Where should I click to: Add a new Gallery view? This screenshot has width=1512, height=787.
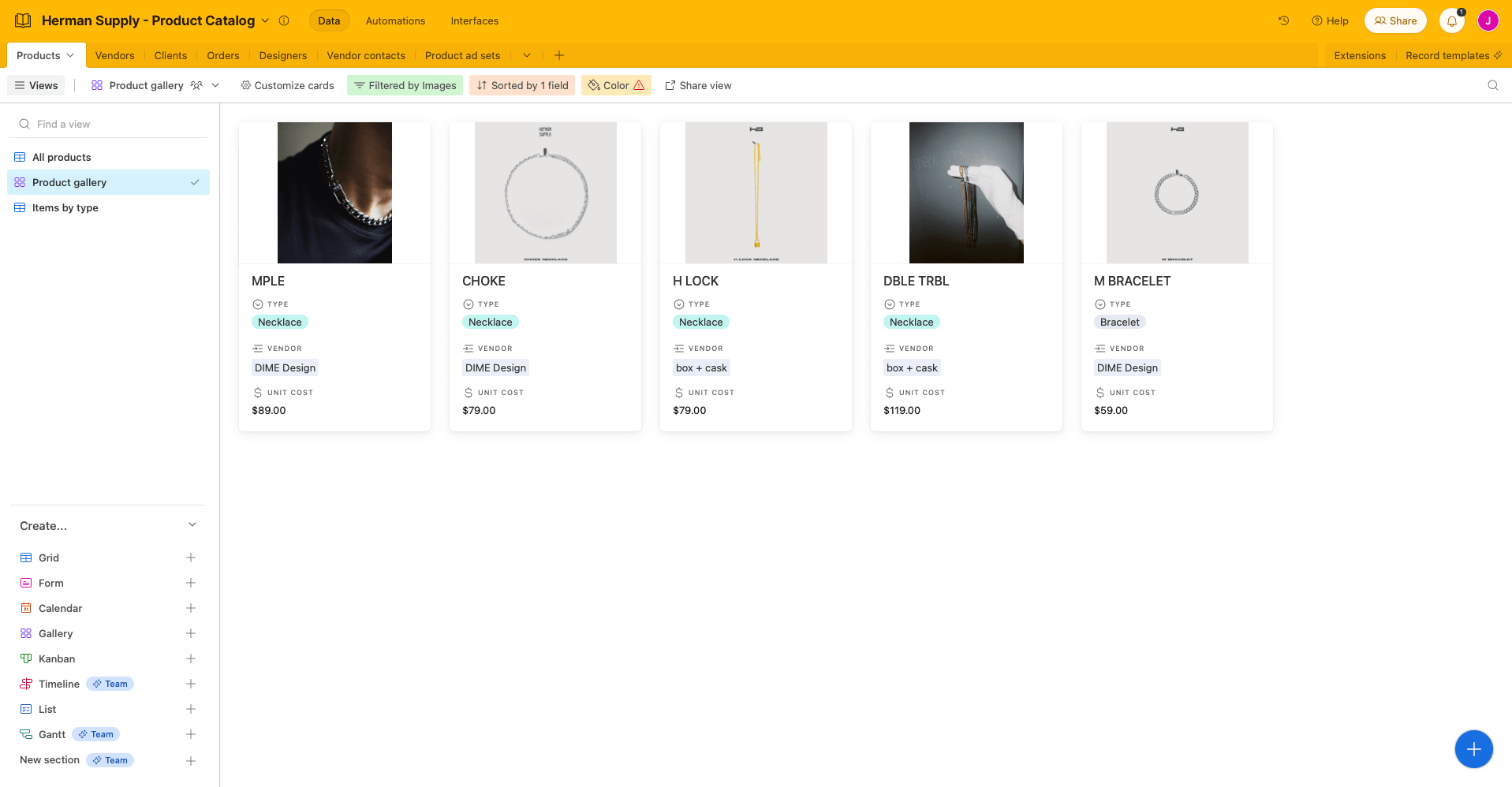tap(190, 633)
